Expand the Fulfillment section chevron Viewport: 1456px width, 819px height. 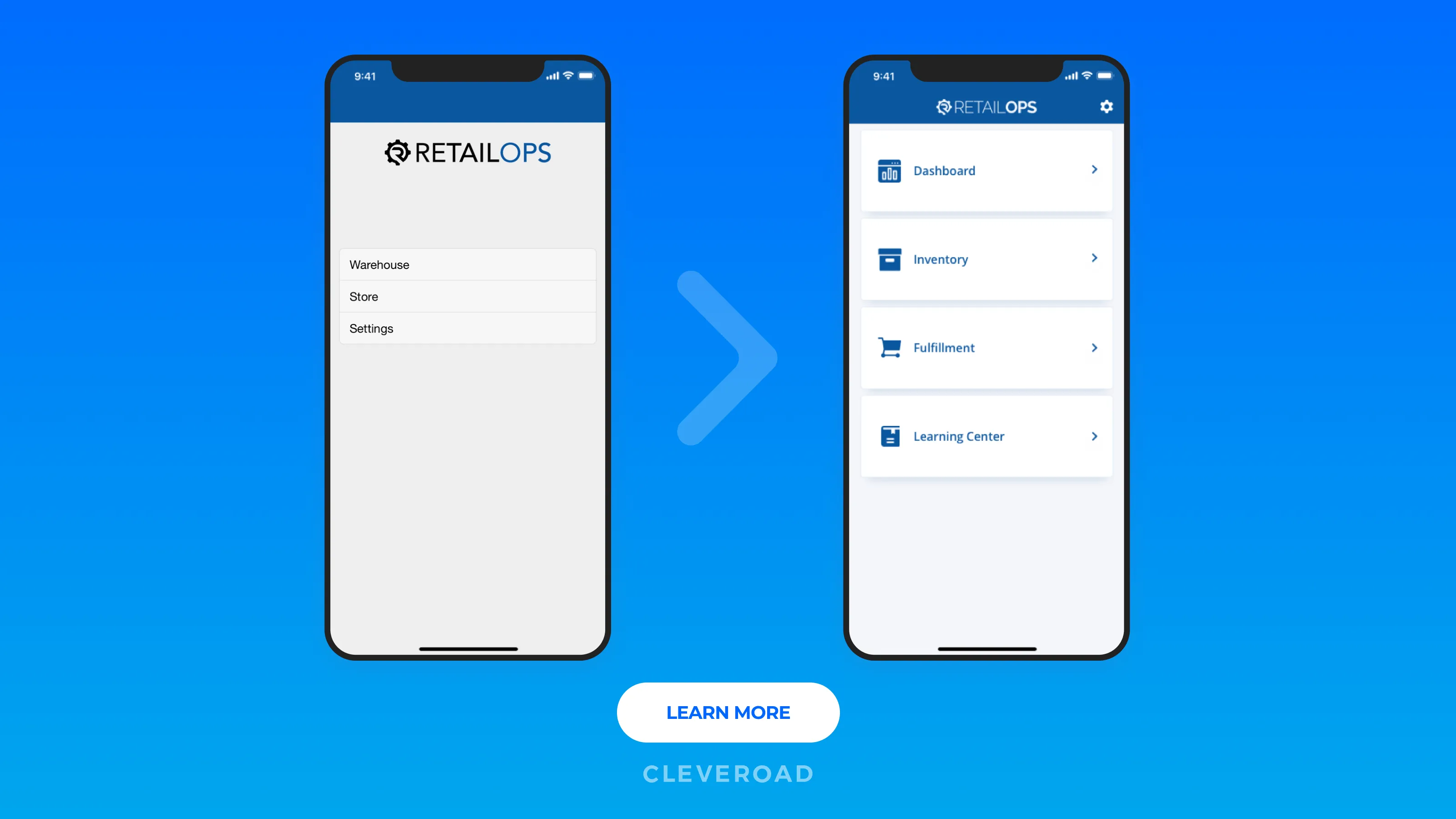click(1093, 347)
